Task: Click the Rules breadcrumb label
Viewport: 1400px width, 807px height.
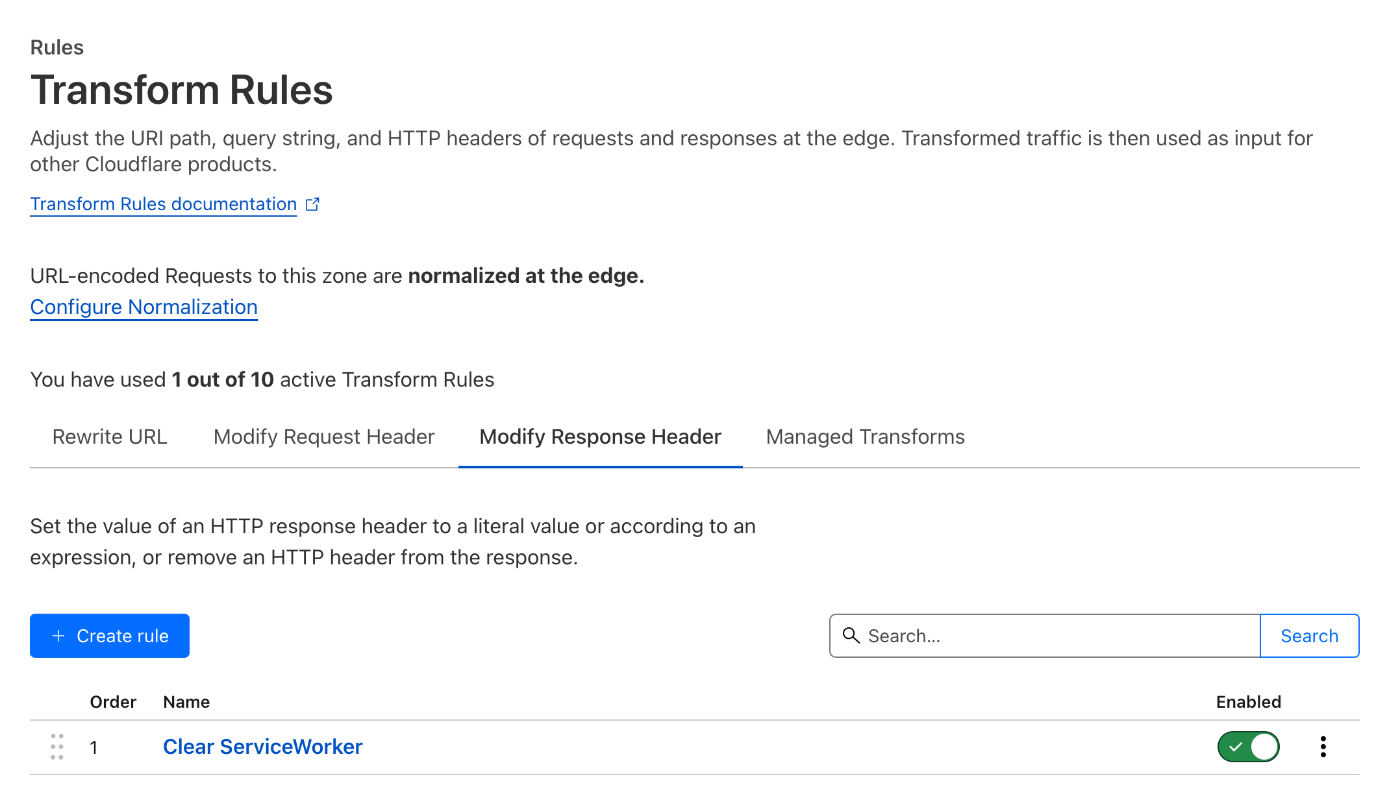Action: point(57,48)
